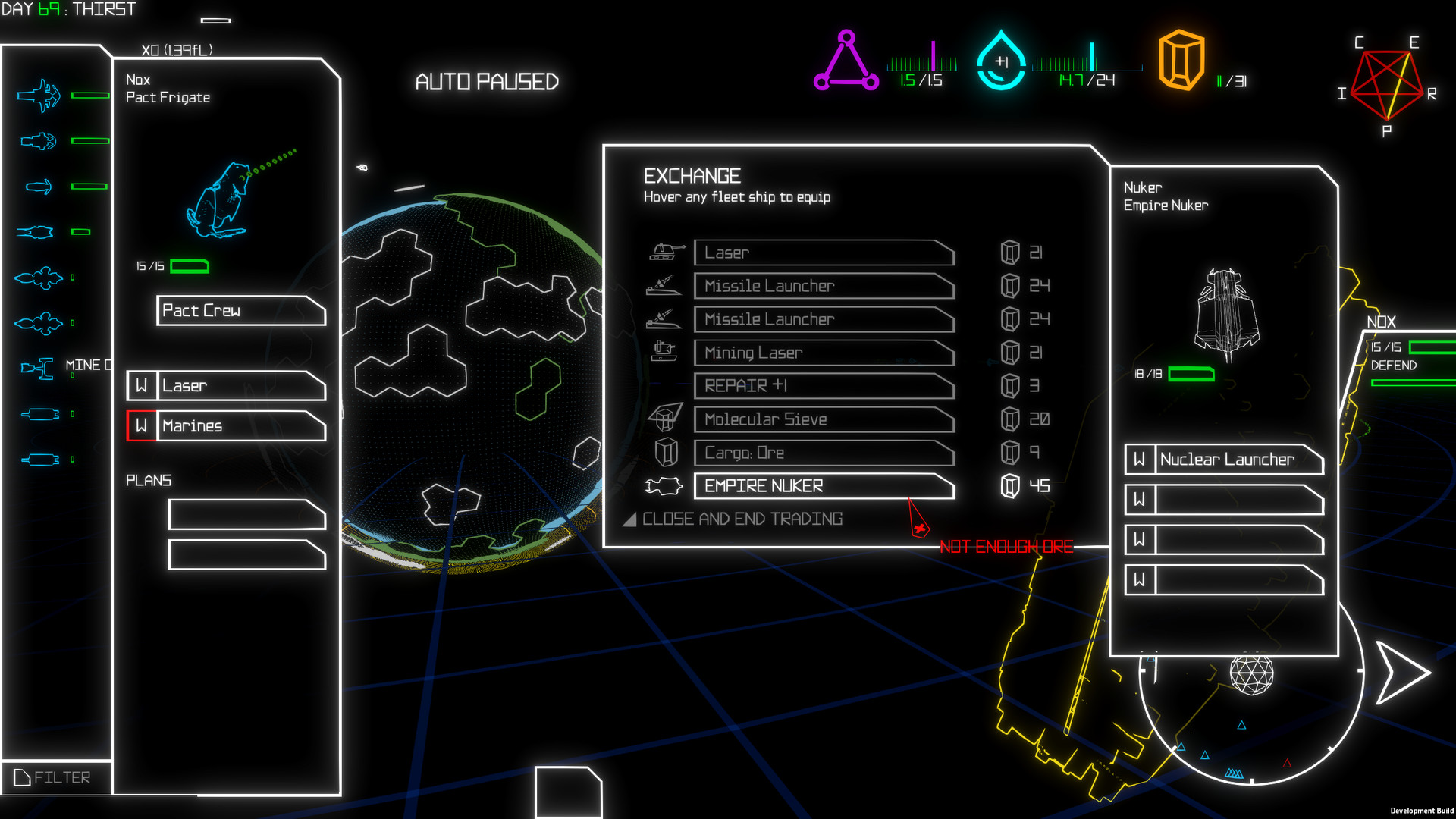Buy the EMPIRE NUKER entry
The height and width of the screenshot is (819, 1456).
click(823, 486)
